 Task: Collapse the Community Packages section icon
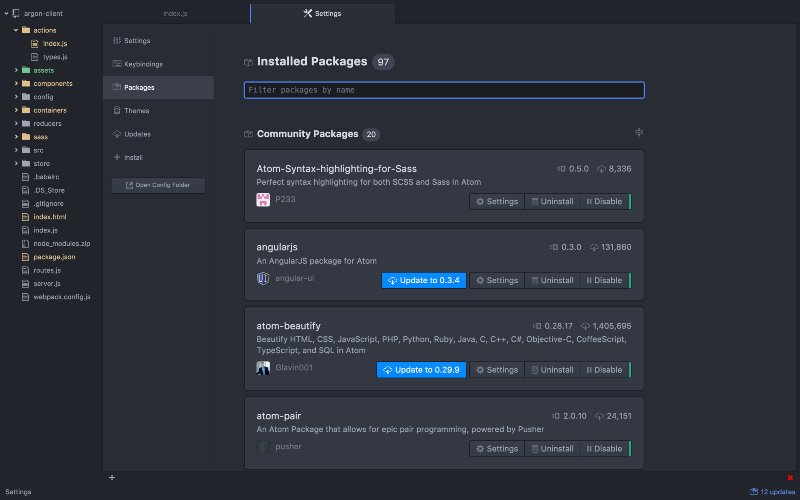click(639, 132)
